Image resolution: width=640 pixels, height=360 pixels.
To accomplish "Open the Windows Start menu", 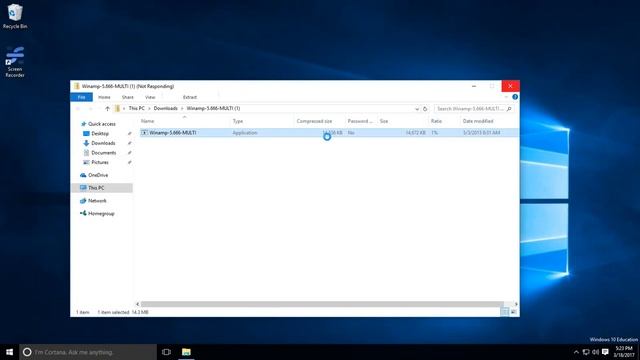I will point(9,352).
